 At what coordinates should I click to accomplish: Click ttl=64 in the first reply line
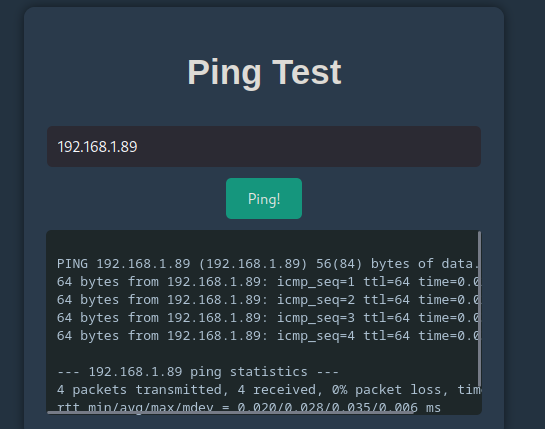coord(387,282)
